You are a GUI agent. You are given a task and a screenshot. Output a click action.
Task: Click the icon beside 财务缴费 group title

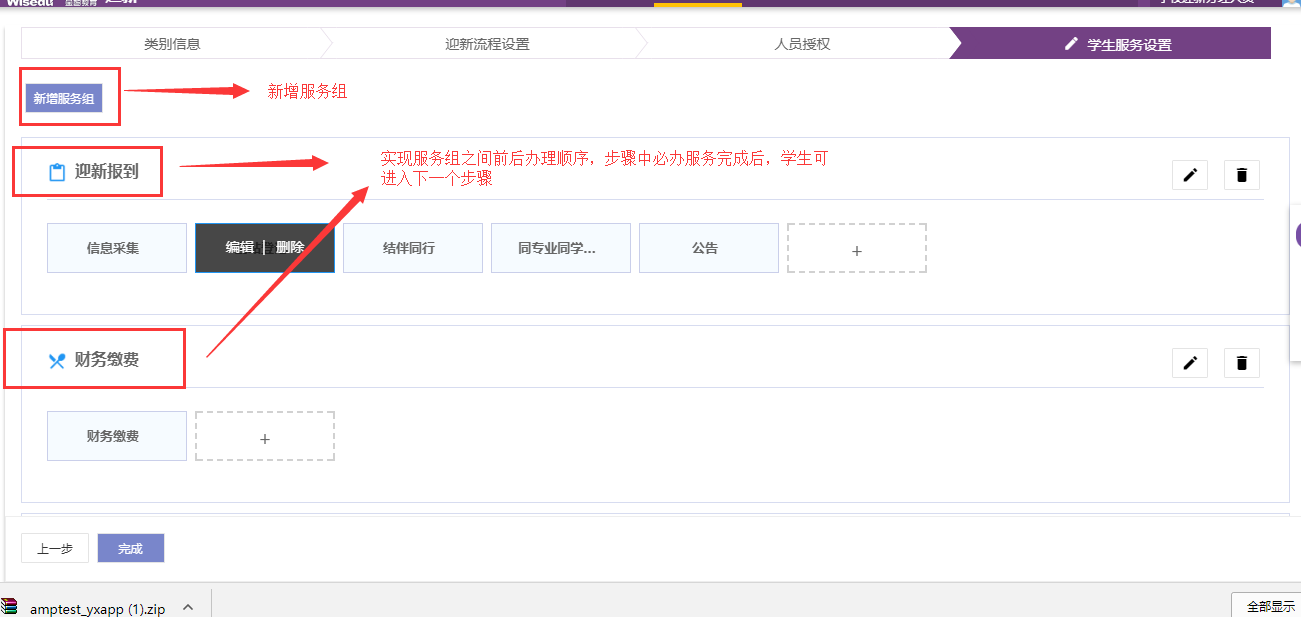[57, 360]
